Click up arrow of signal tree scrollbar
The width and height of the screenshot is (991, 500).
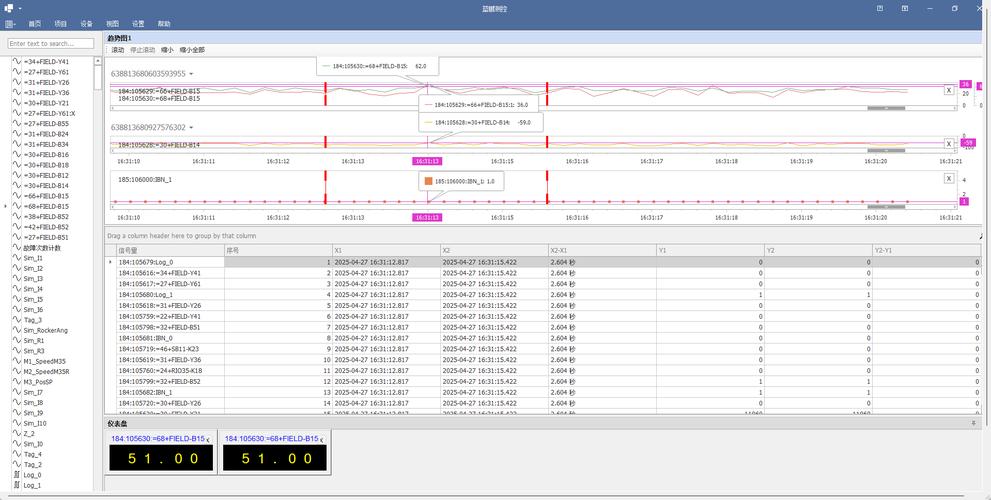tap(98, 61)
